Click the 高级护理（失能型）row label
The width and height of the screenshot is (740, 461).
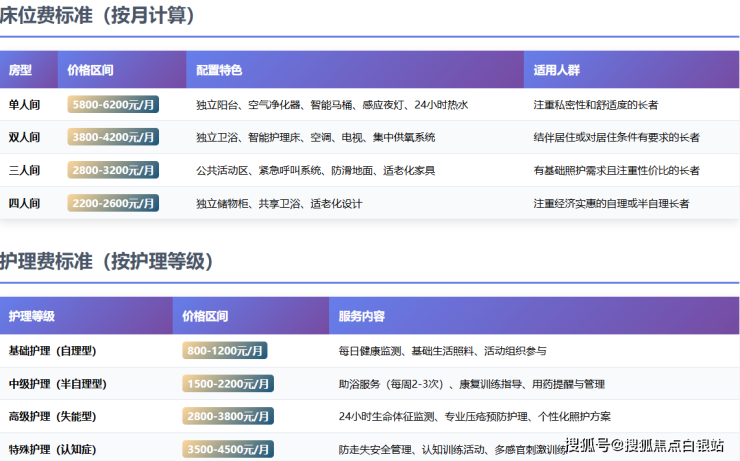tap(58, 416)
